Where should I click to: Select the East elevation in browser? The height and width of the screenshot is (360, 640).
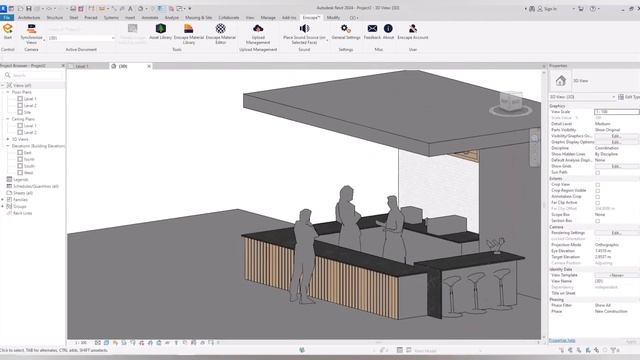(x=27, y=153)
